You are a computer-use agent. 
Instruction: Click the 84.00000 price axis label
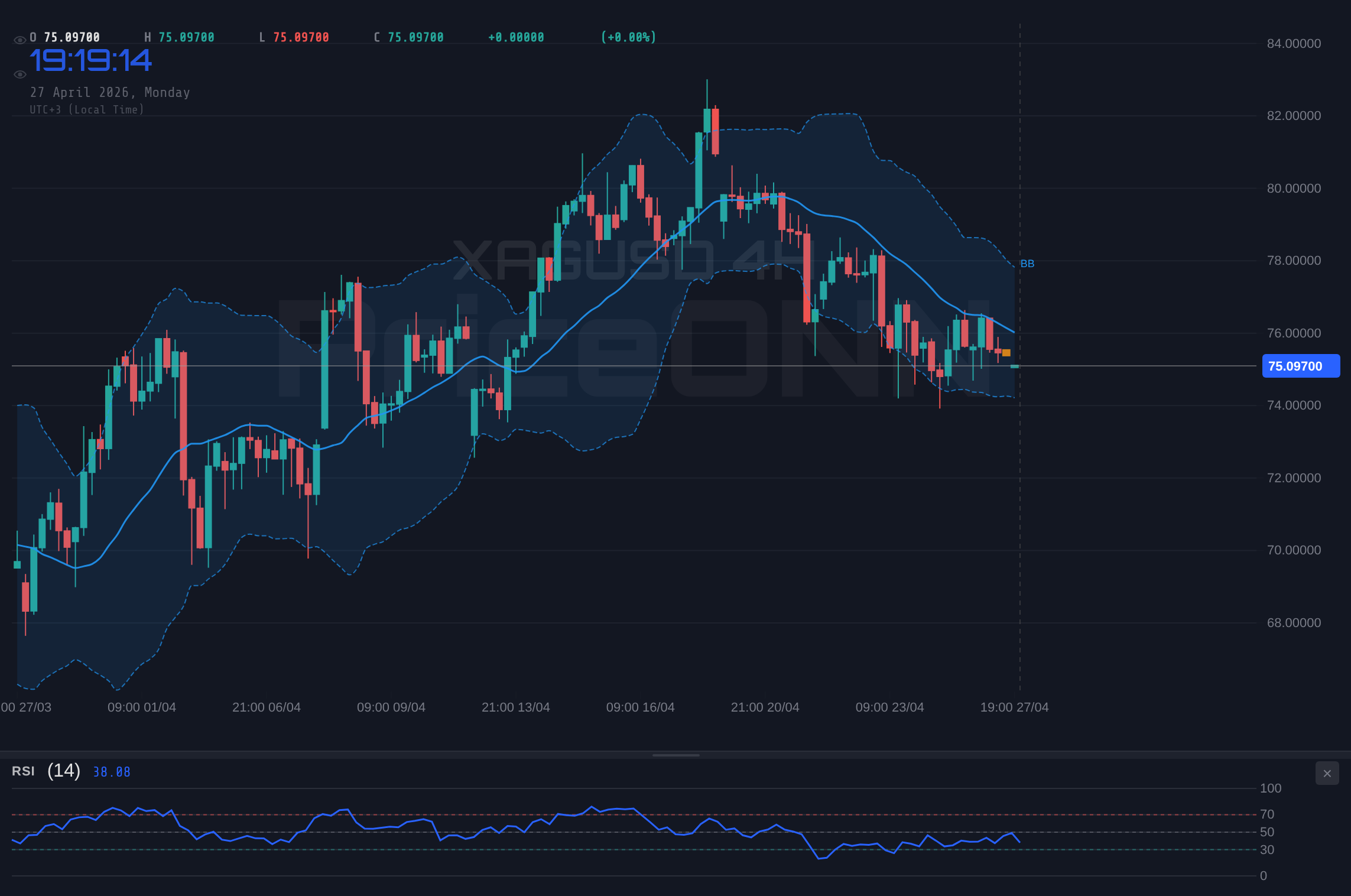[x=1294, y=44]
